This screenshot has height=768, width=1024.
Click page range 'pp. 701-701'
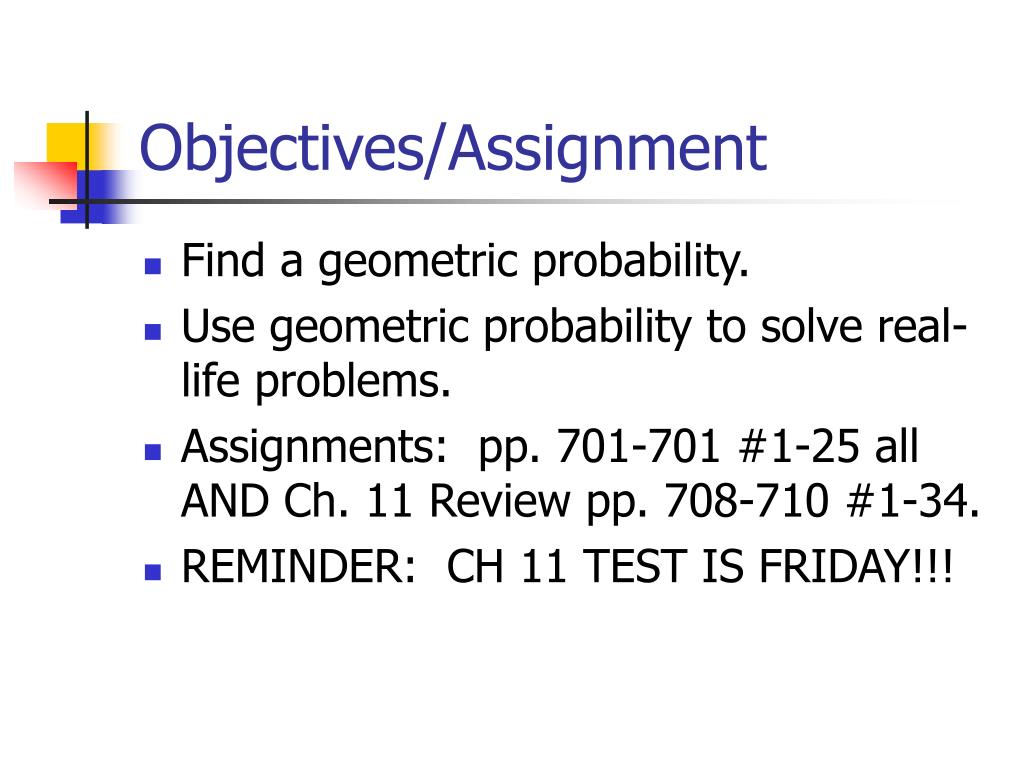[599, 449]
